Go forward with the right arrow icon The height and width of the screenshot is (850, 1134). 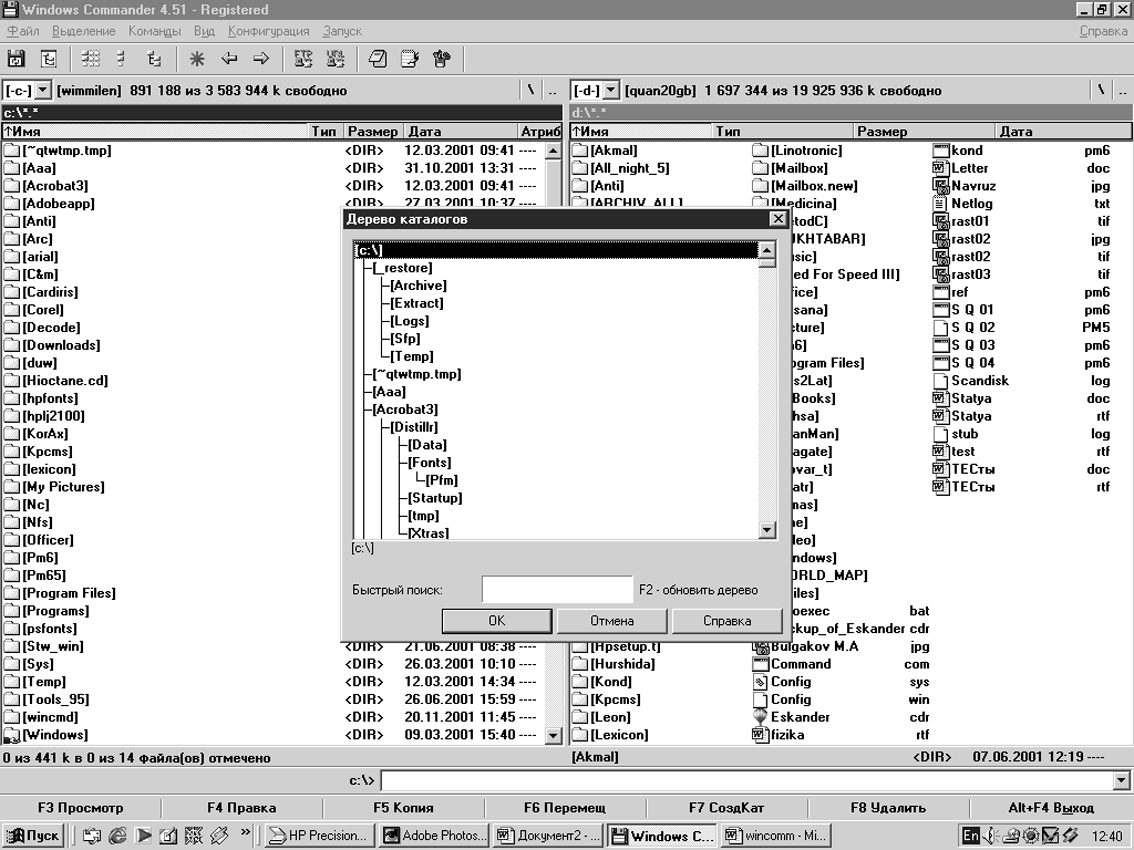click(261, 59)
